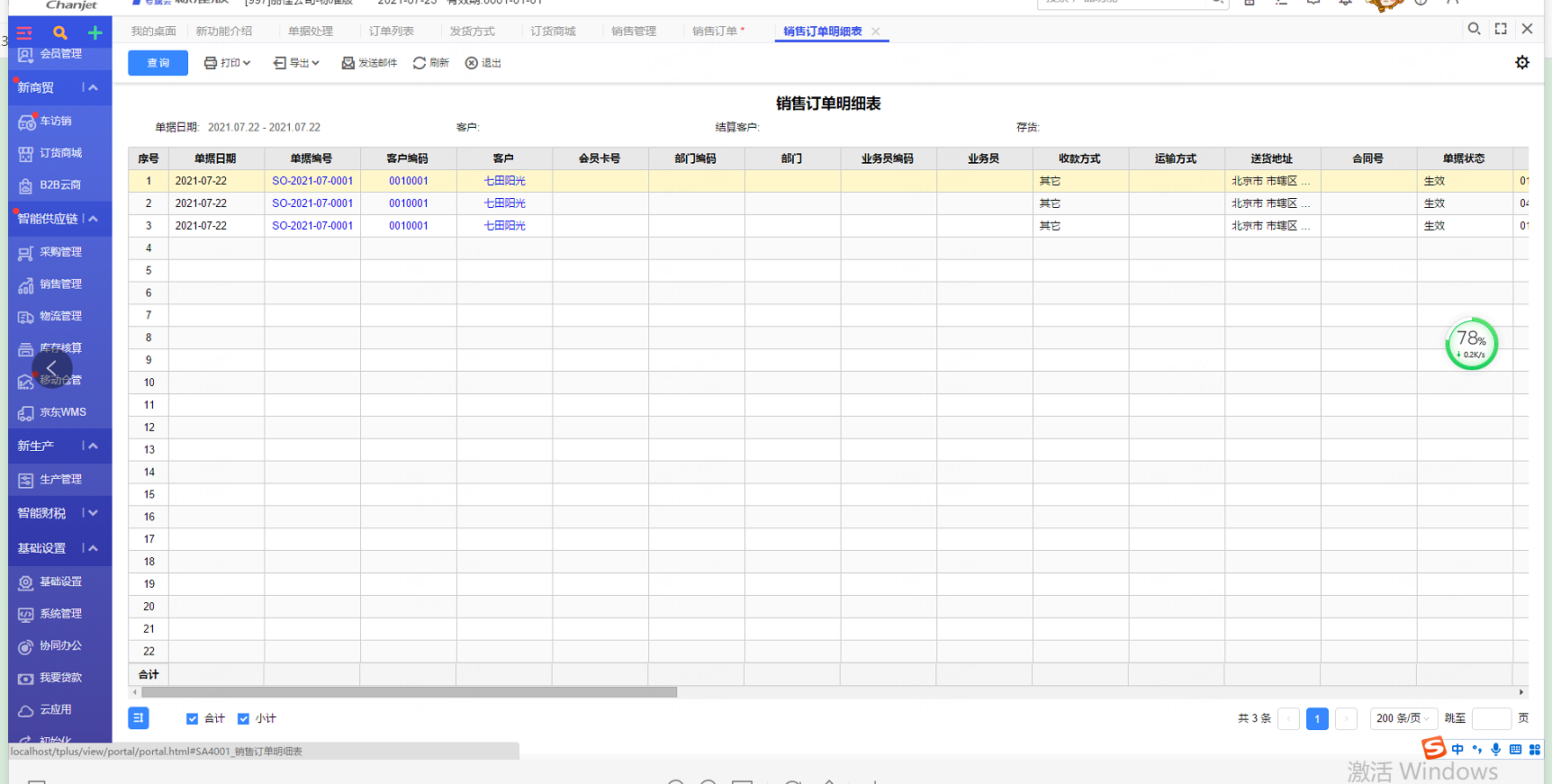Open 京东WMS in the sidebar
The width and height of the screenshot is (1552, 784).
click(x=62, y=412)
